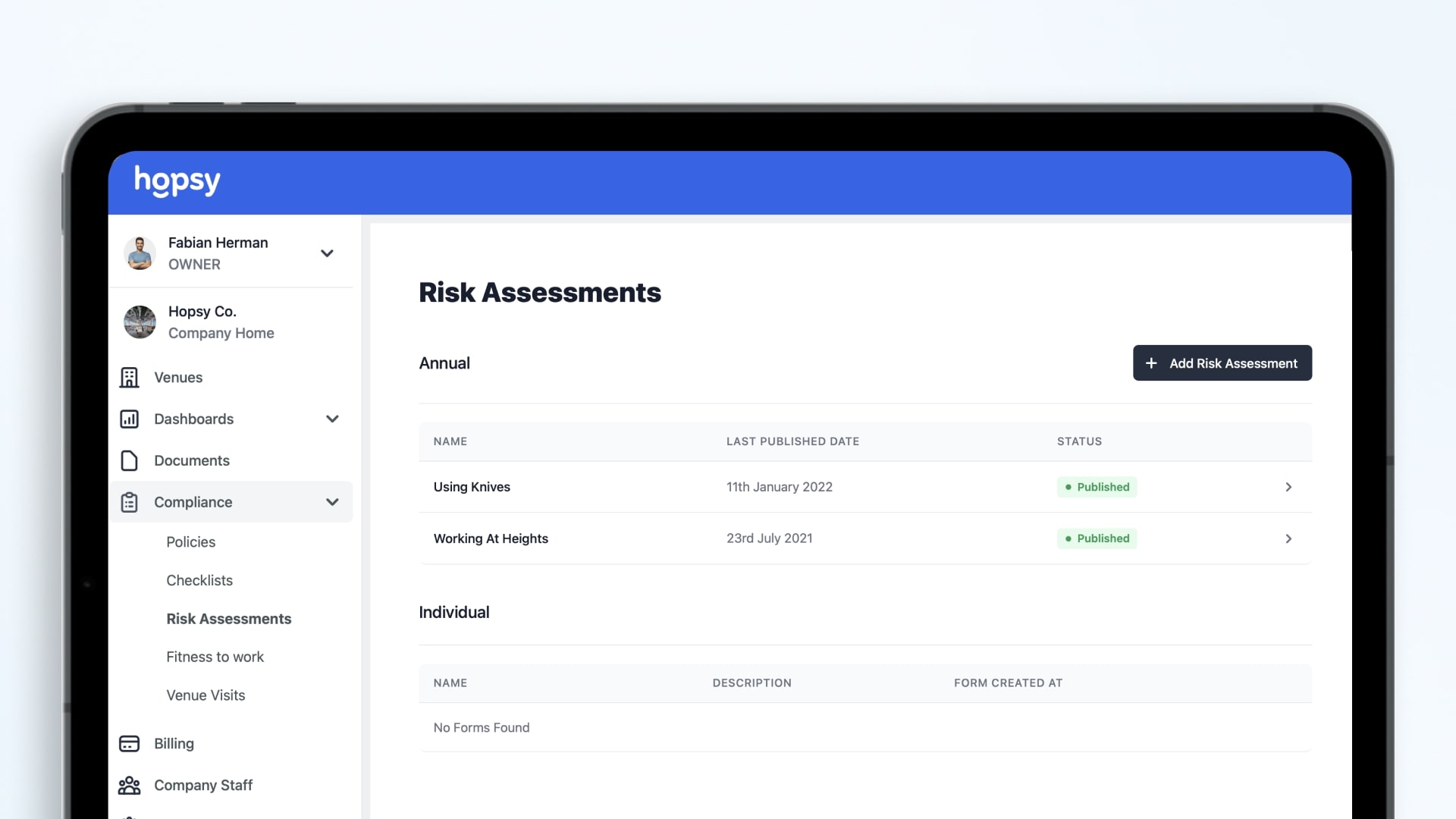This screenshot has height=819, width=1456.
Task: Click the Company Staff people icon
Action: (129, 785)
